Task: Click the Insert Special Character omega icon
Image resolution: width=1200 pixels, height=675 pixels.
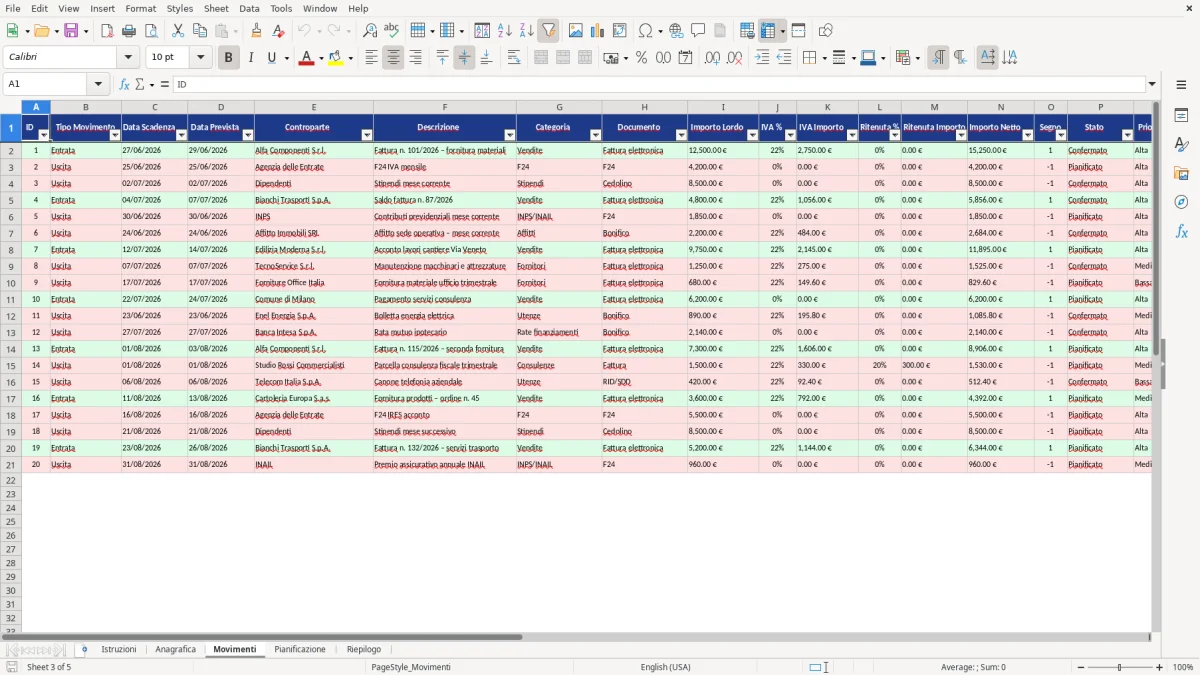Action: click(x=645, y=31)
